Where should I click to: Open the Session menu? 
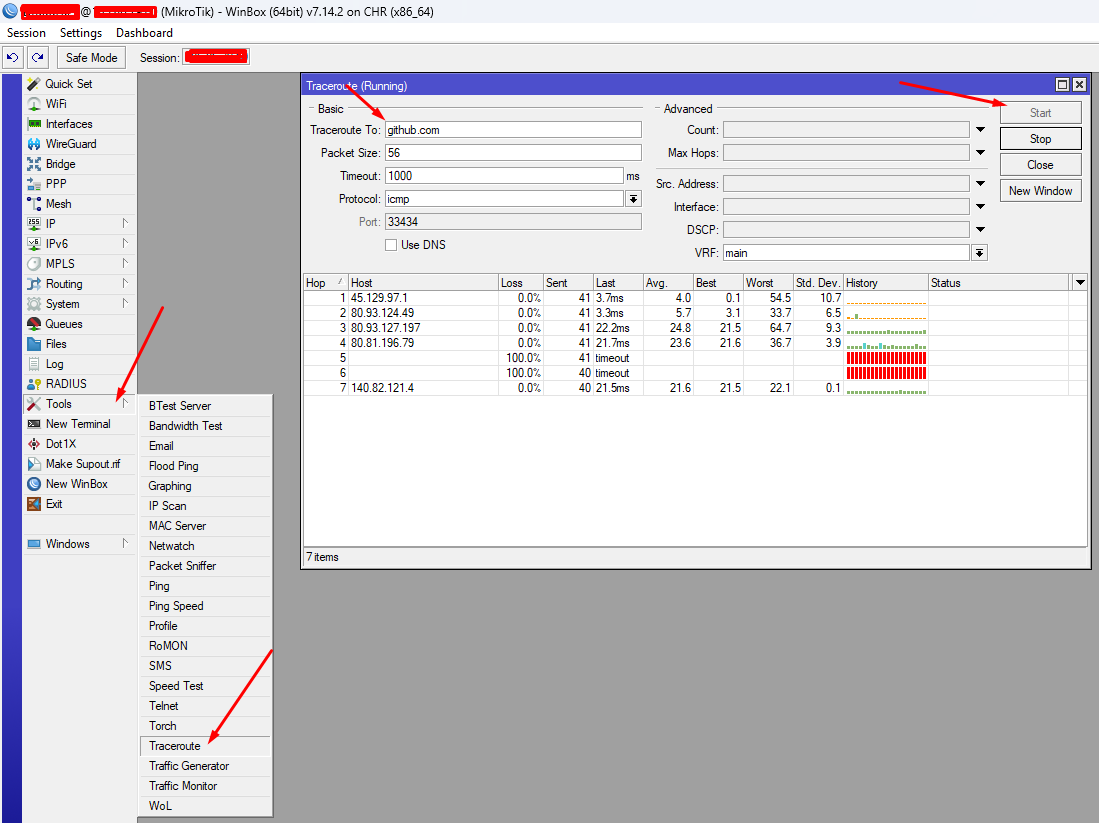26,33
